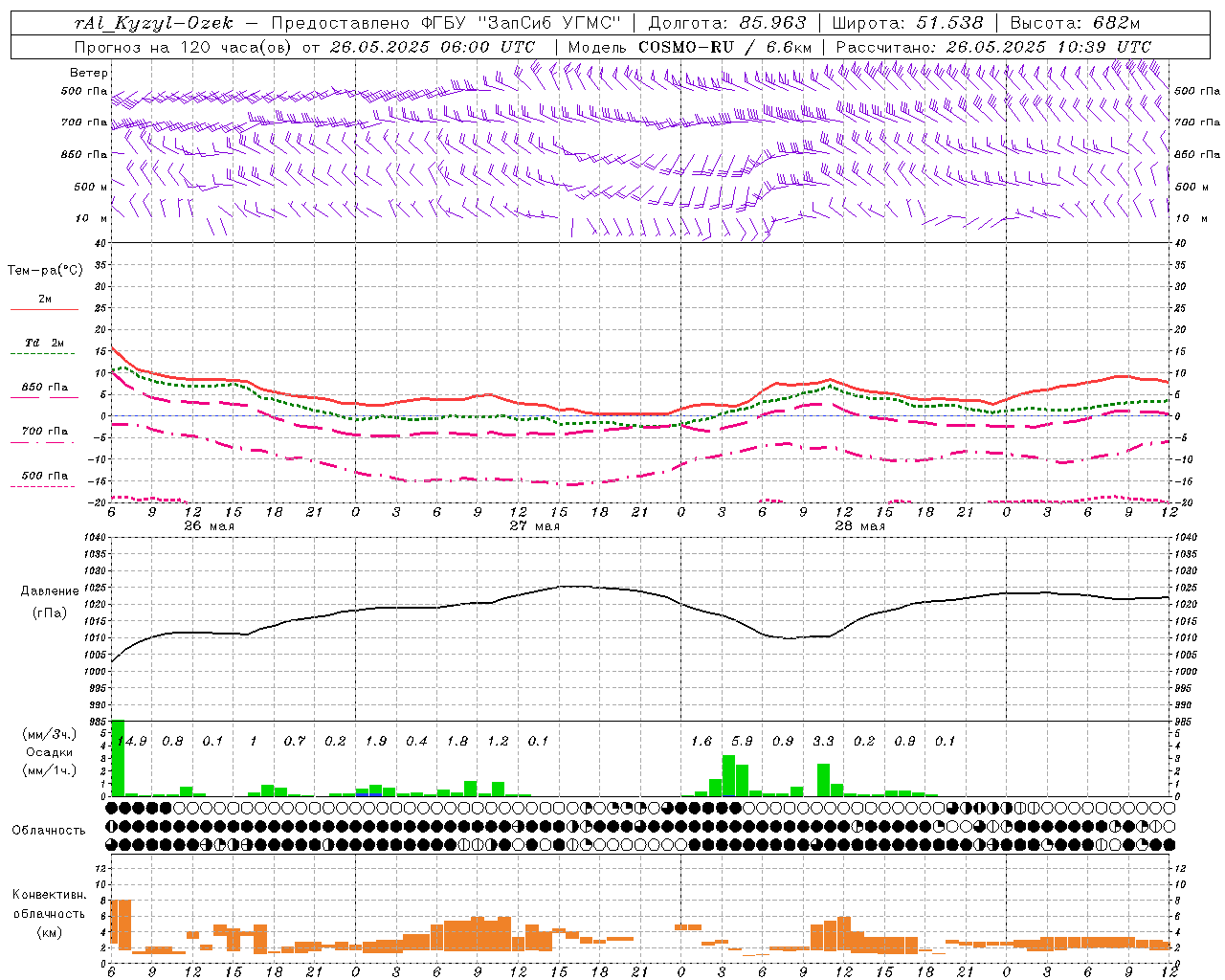Click the 26 мая date label
The image size is (1225, 980).
(x=209, y=526)
